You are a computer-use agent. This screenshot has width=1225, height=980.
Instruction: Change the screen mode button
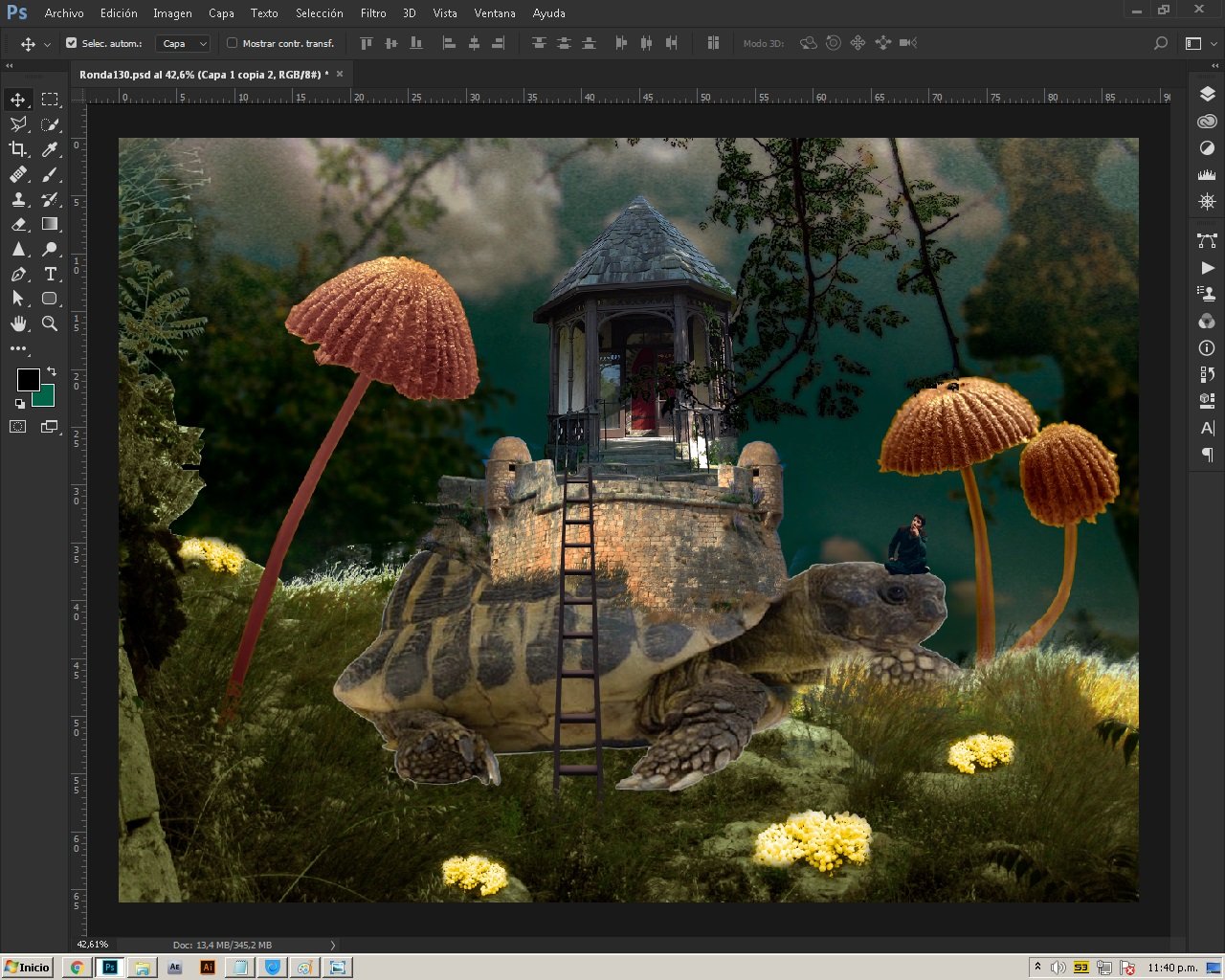(x=50, y=427)
